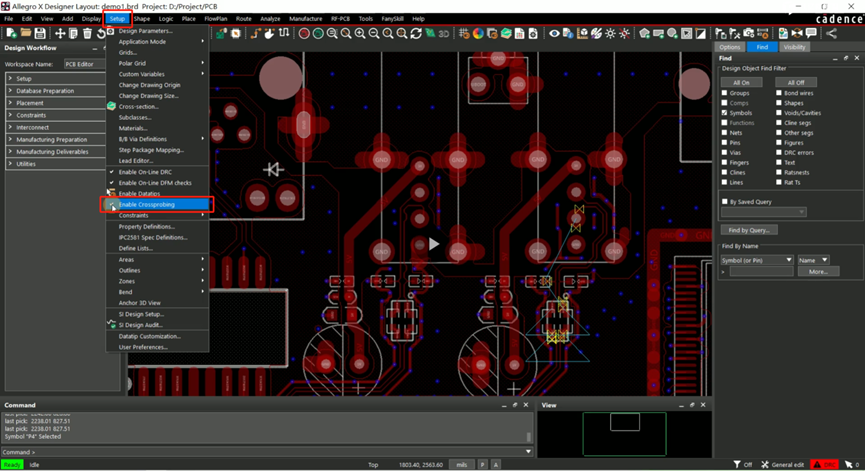Click the mils units button in status bar
Screen dimensions: 865x471
coord(462,465)
